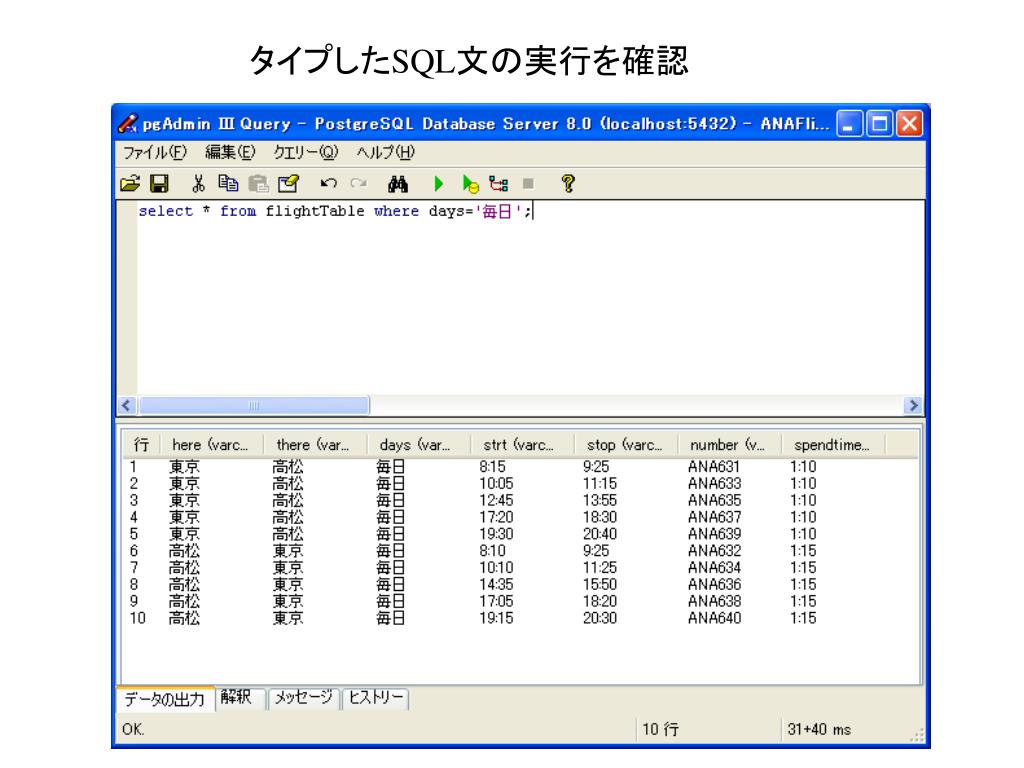
Task: Select flight cell ANA634
Action: 714,568
